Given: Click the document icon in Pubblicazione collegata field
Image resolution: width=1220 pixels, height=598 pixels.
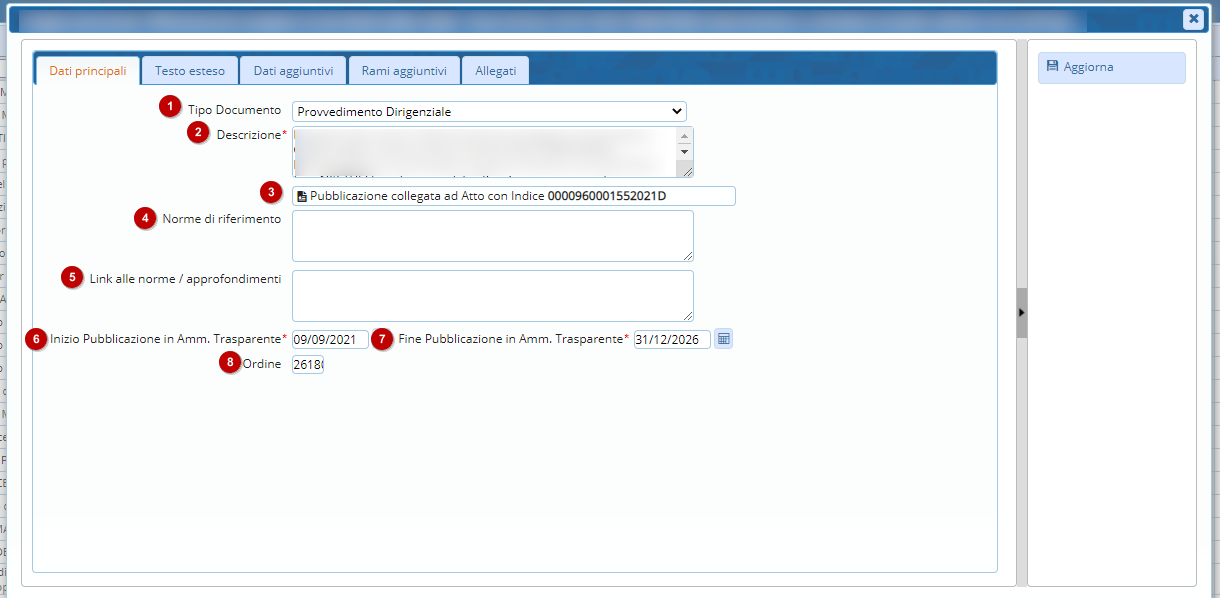Looking at the screenshot, I should click(x=302, y=197).
